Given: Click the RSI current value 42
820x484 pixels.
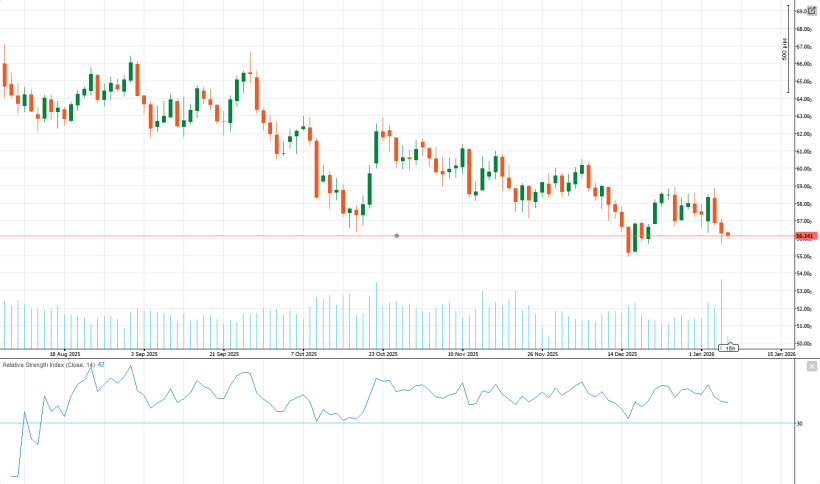Looking at the screenshot, I should 101,365.
